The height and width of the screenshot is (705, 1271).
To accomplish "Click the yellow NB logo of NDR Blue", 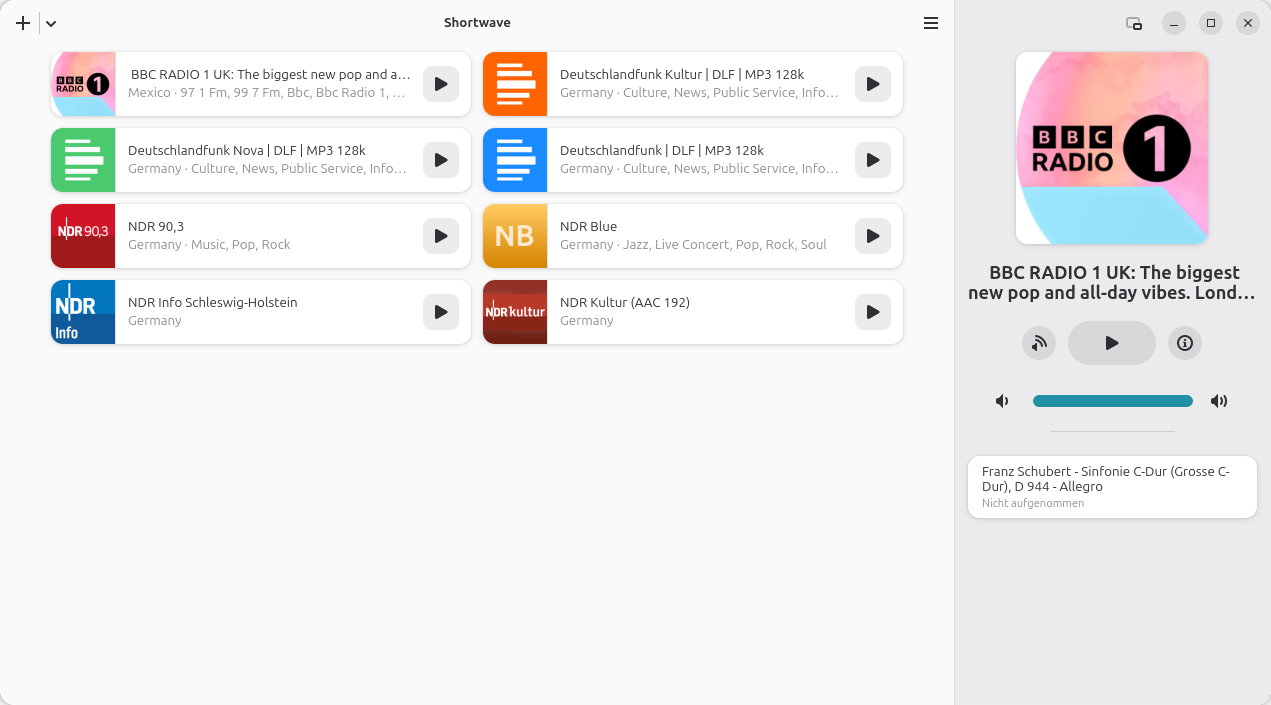I will (515, 236).
